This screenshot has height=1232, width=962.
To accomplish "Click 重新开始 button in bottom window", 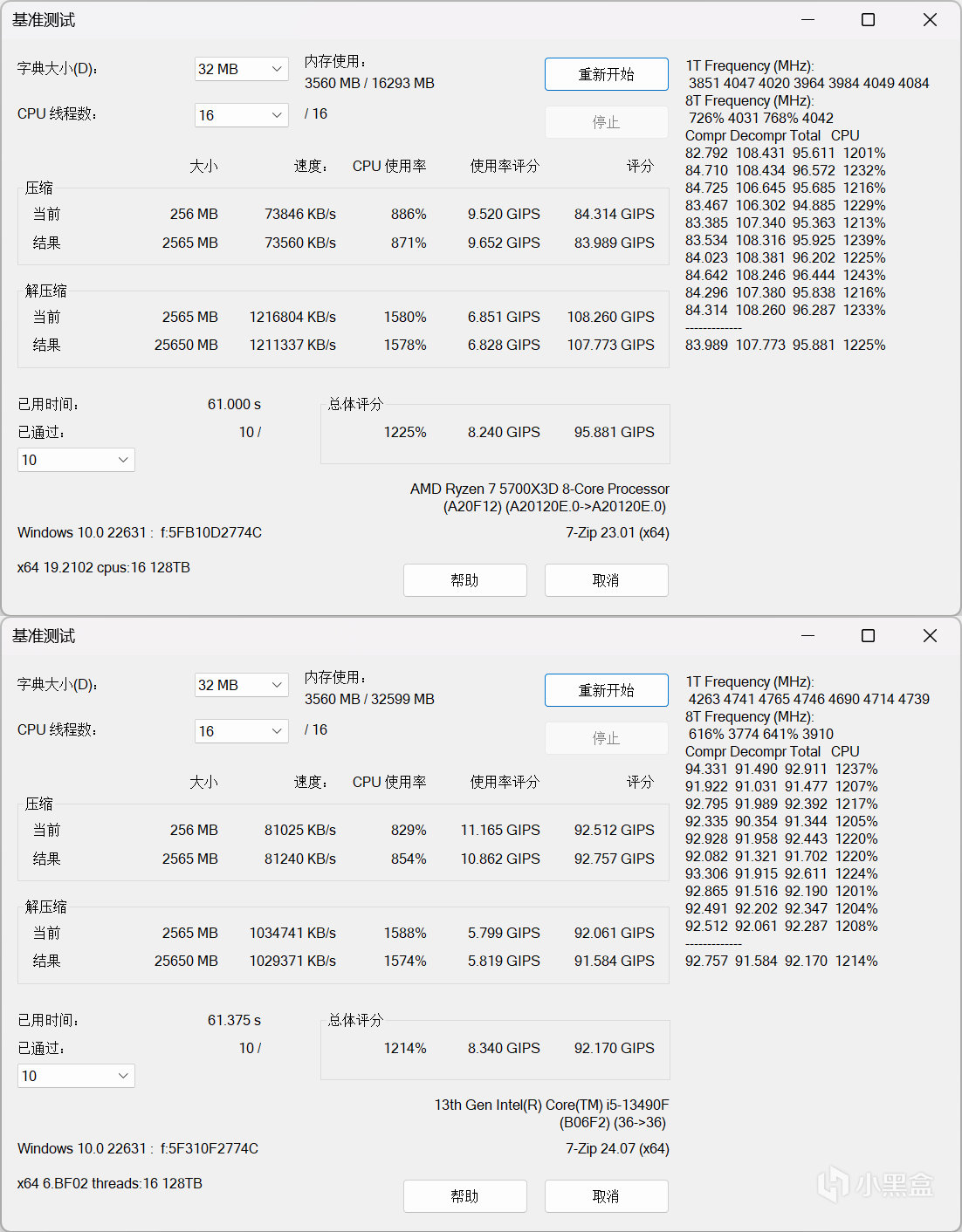I will pos(607,690).
